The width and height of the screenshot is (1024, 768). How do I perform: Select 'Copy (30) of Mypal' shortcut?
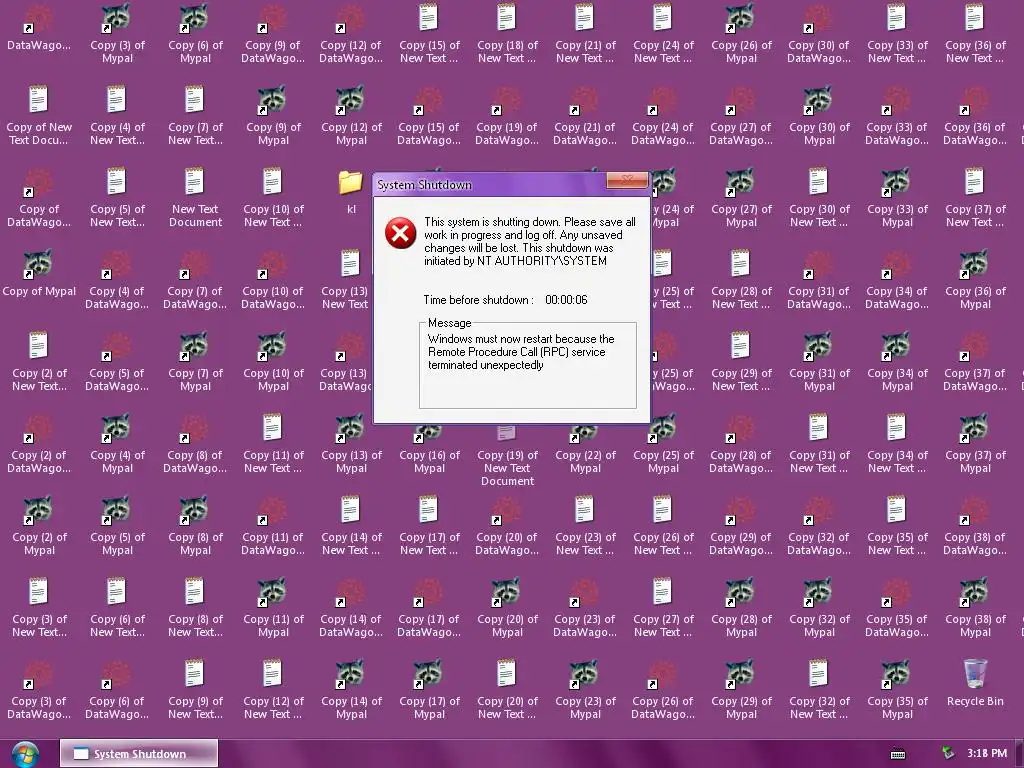coord(819,115)
